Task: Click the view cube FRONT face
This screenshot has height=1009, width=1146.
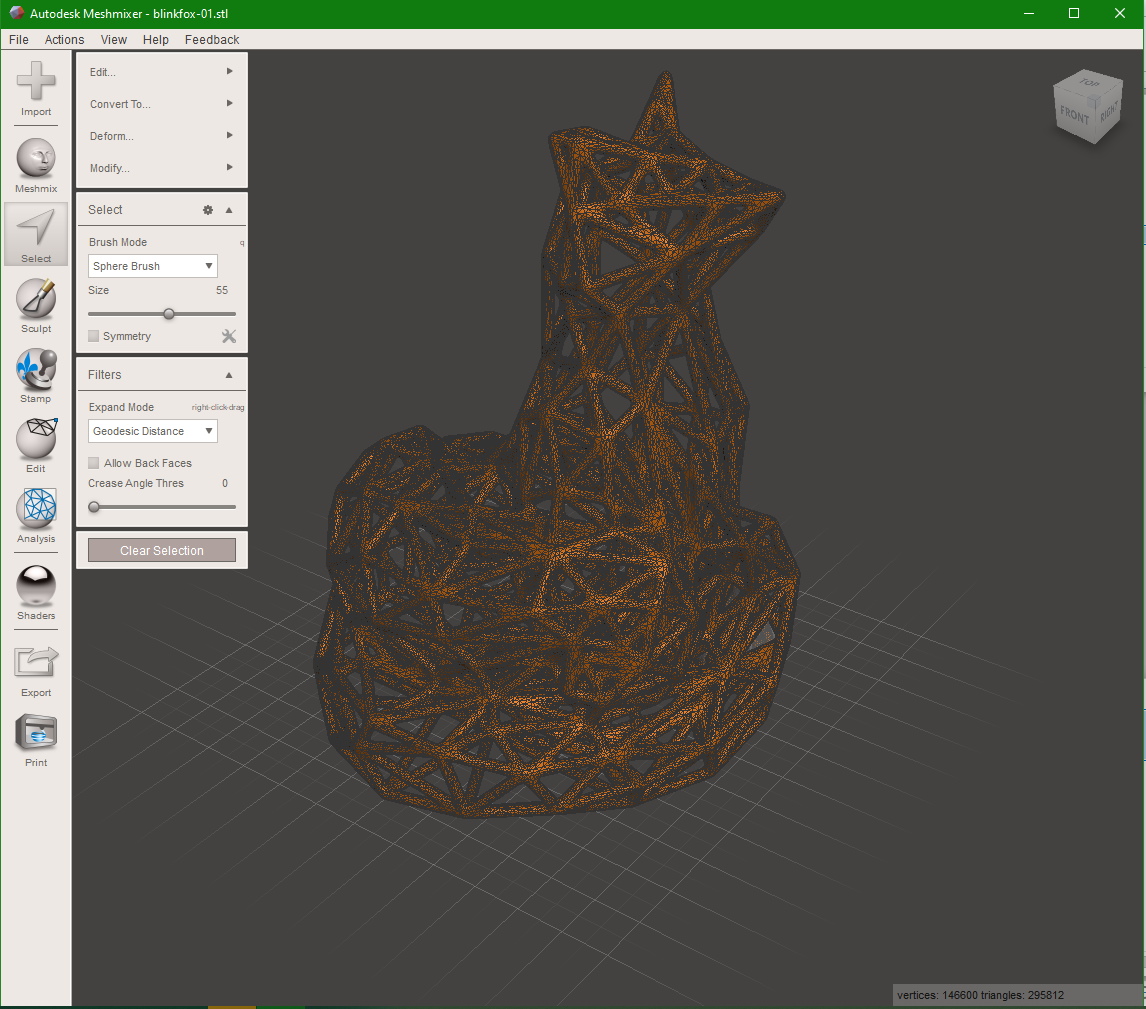Action: pos(1074,114)
